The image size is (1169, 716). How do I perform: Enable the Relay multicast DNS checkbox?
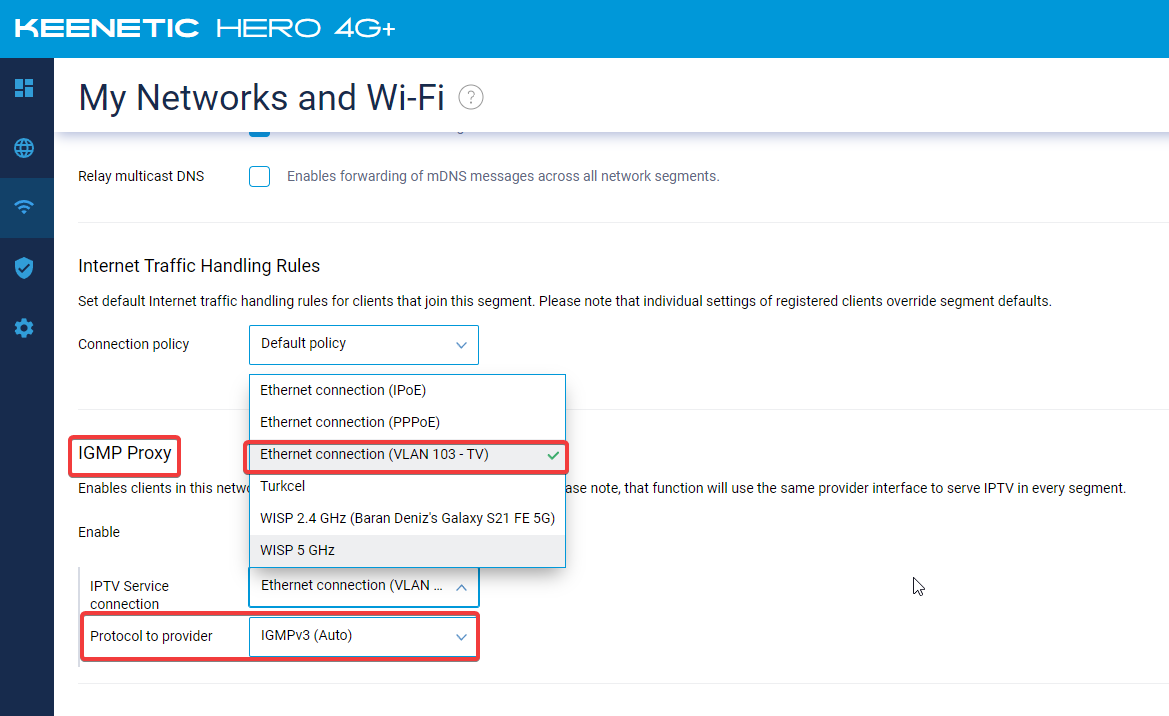point(259,176)
